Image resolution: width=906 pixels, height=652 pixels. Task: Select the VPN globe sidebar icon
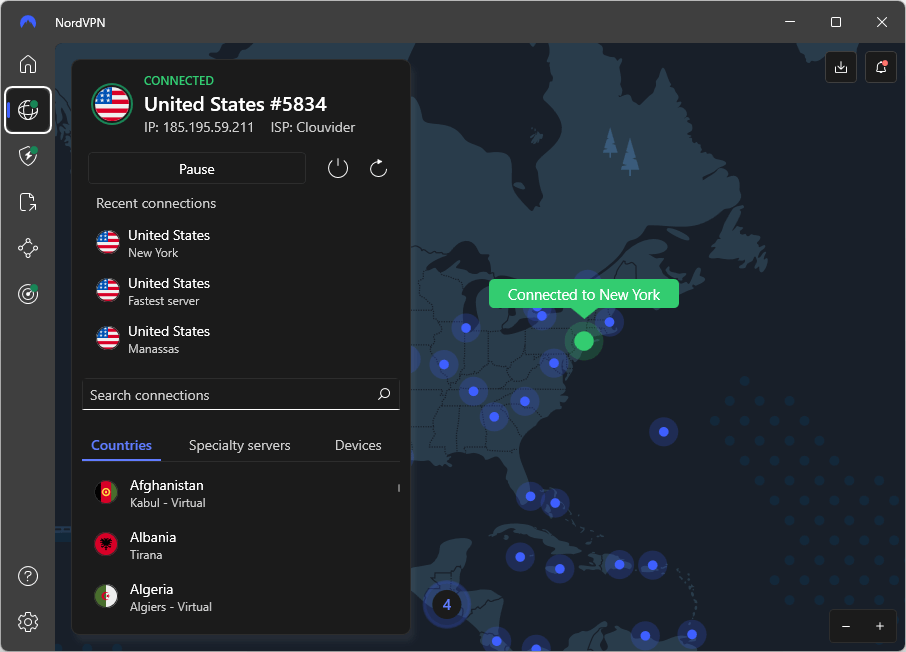[28, 110]
